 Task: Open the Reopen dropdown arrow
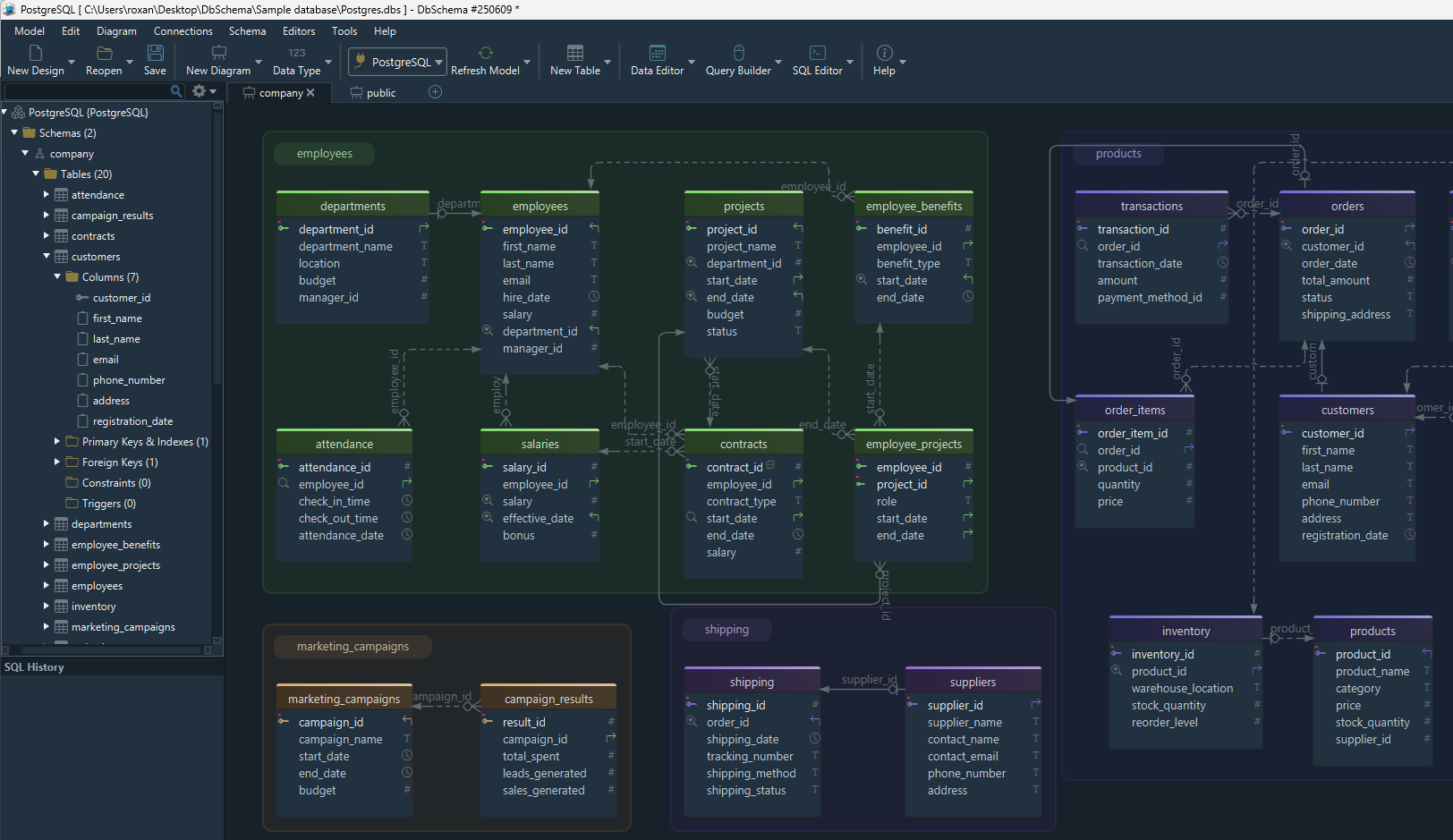[x=130, y=63]
